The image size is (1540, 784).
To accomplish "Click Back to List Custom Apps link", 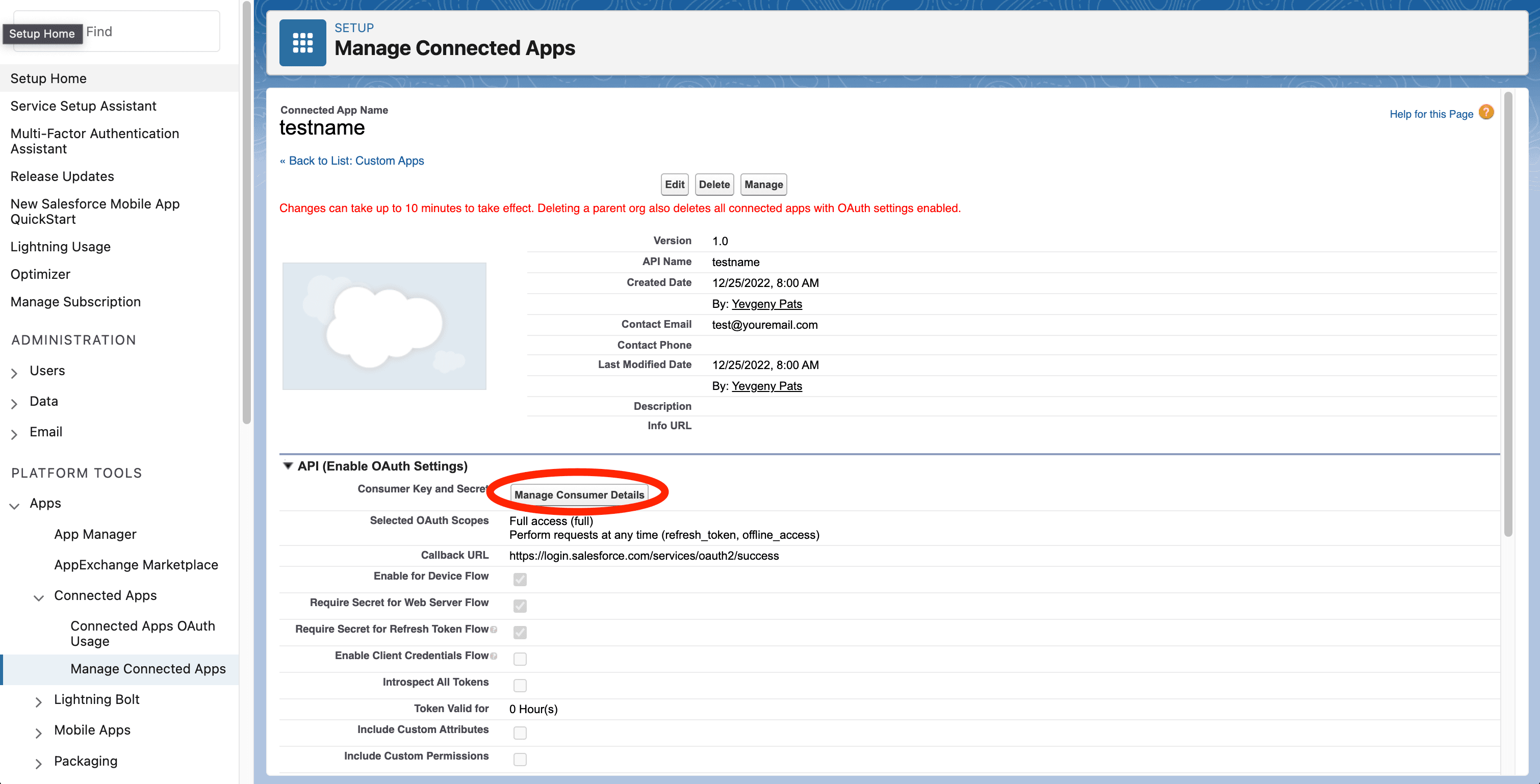I will click(x=352, y=160).
